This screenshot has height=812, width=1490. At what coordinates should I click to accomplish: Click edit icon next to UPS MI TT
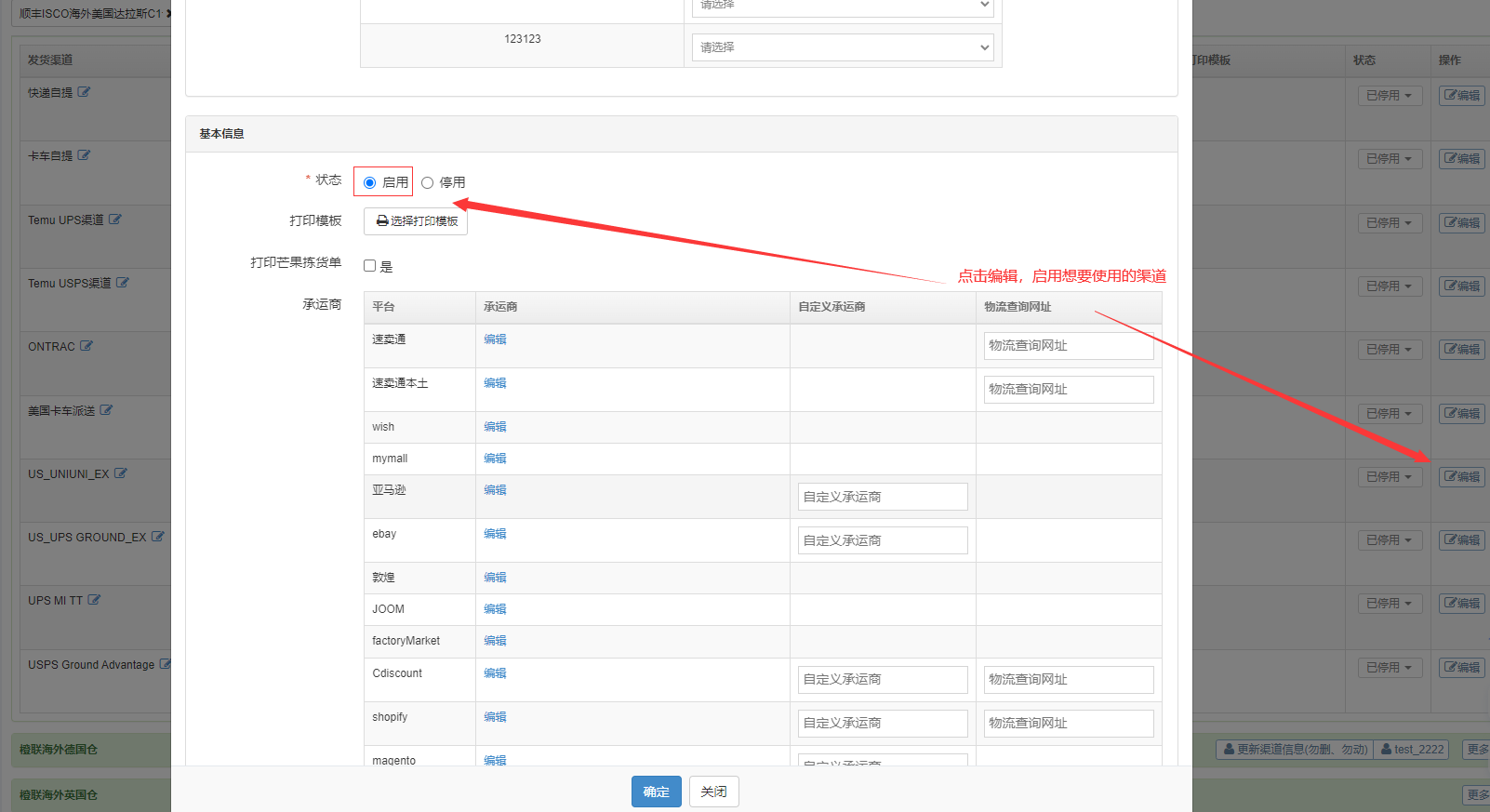(94, 600)
